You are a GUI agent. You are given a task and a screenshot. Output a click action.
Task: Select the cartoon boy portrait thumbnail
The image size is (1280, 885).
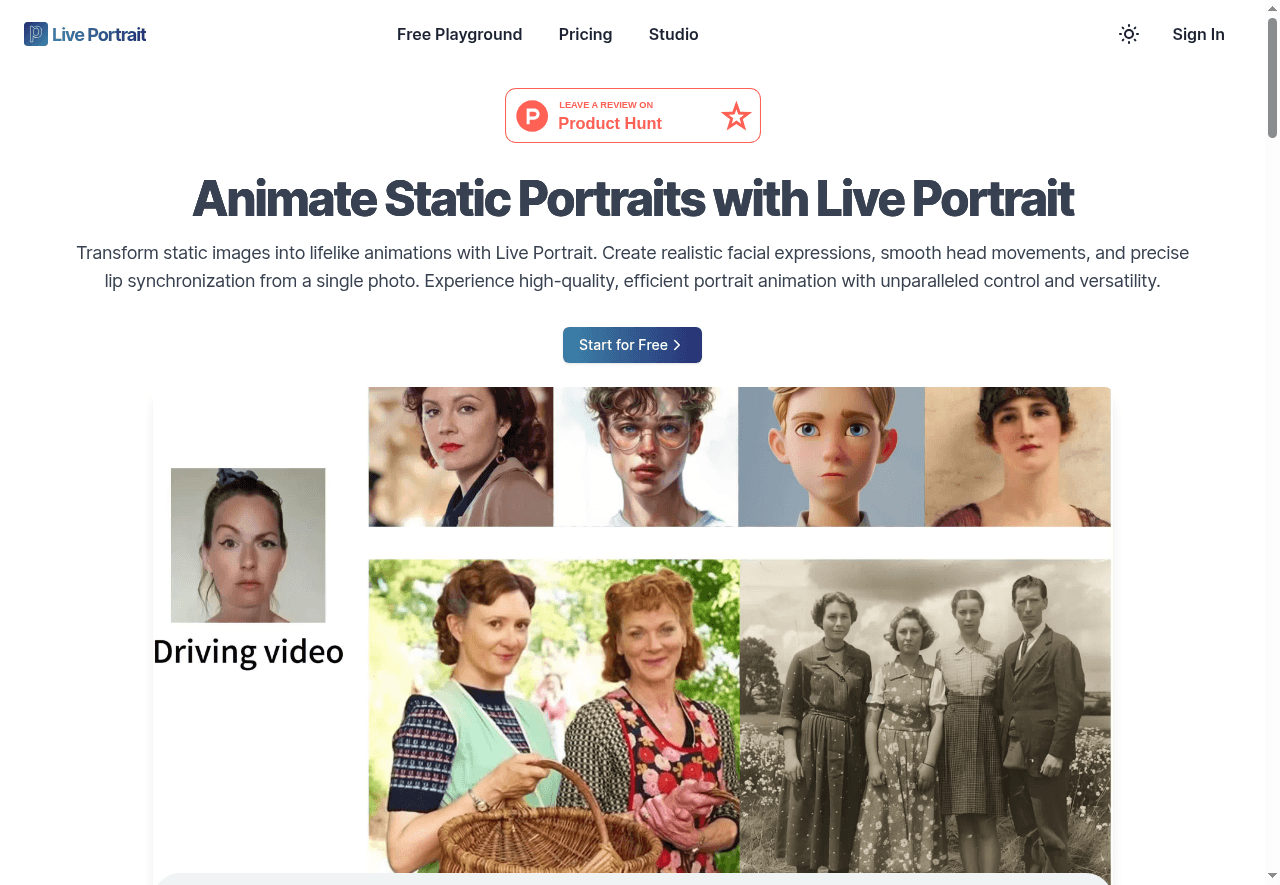[831, 456]
